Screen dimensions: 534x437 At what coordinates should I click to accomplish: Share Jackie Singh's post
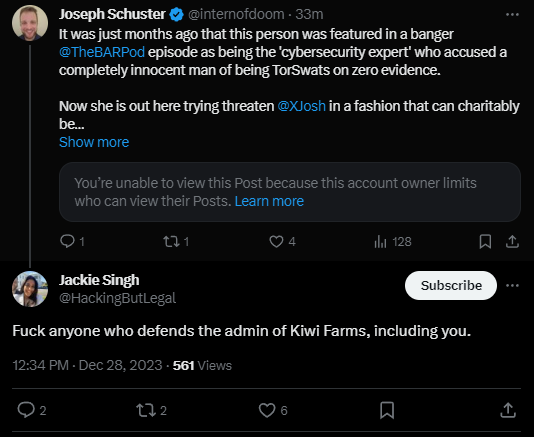tap(508, 410)
